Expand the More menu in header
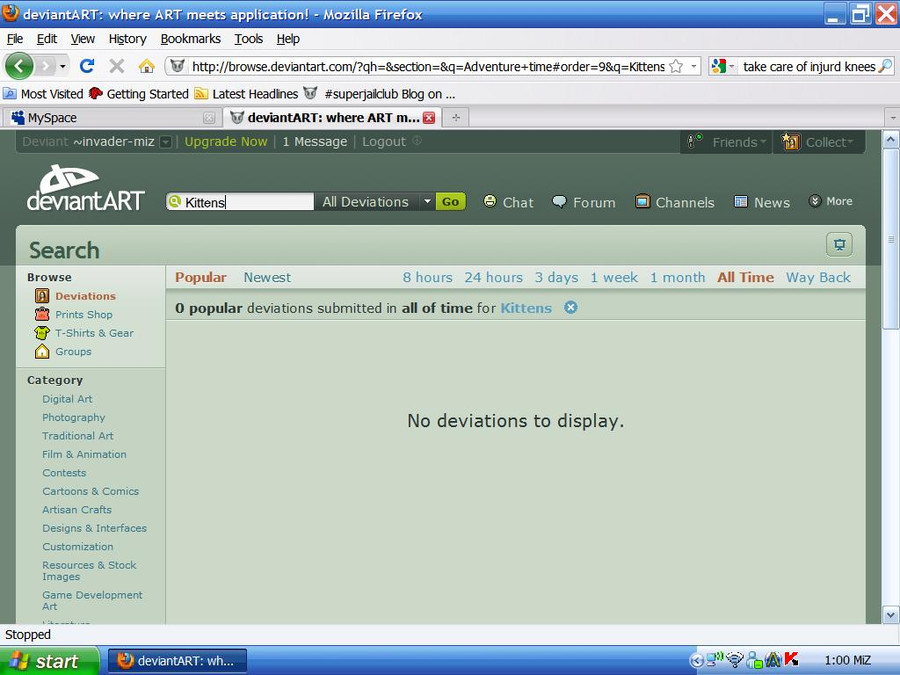 pos(831,201)
